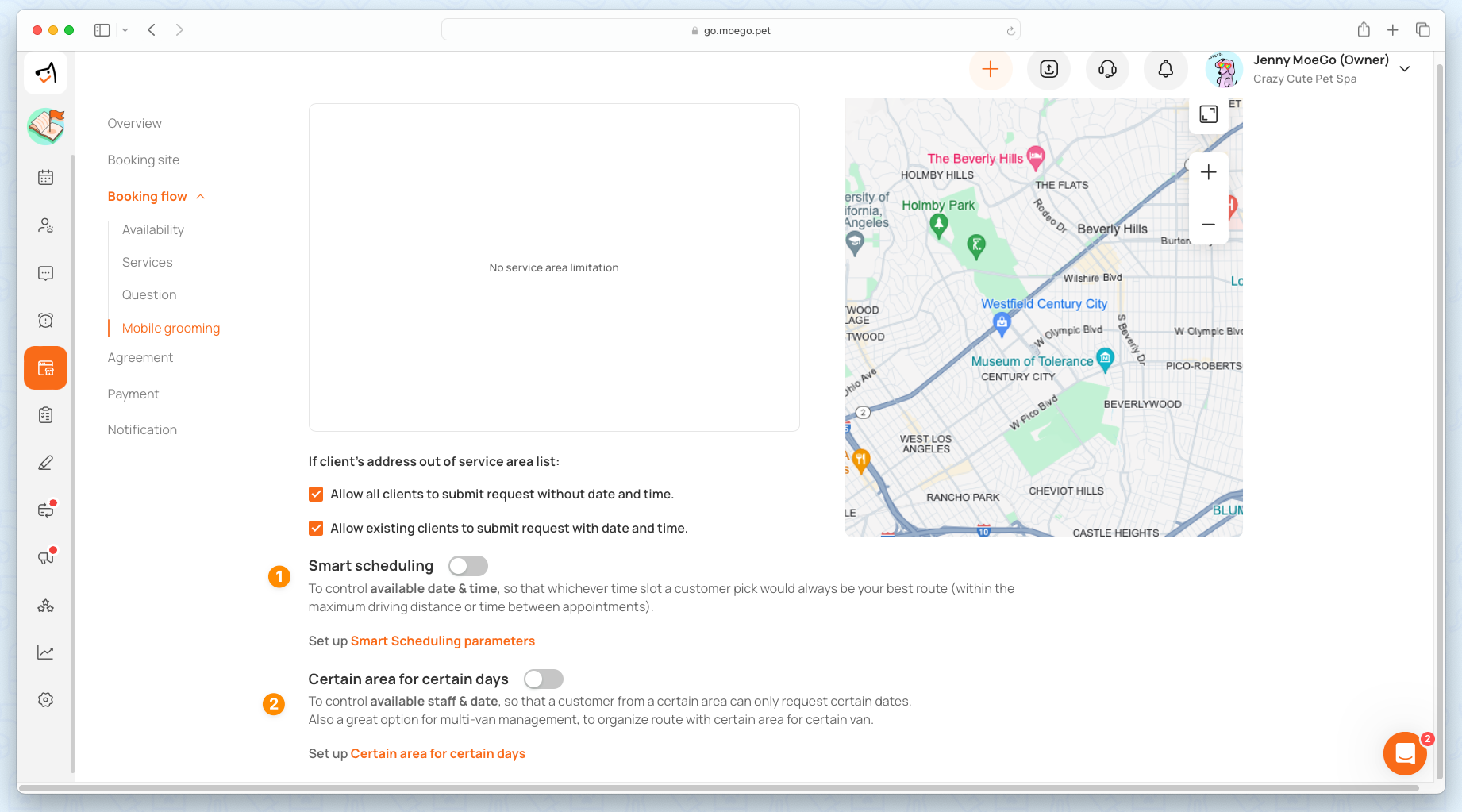
Task: Select Services under Booking flow
Action: click(x=148, y=263)
